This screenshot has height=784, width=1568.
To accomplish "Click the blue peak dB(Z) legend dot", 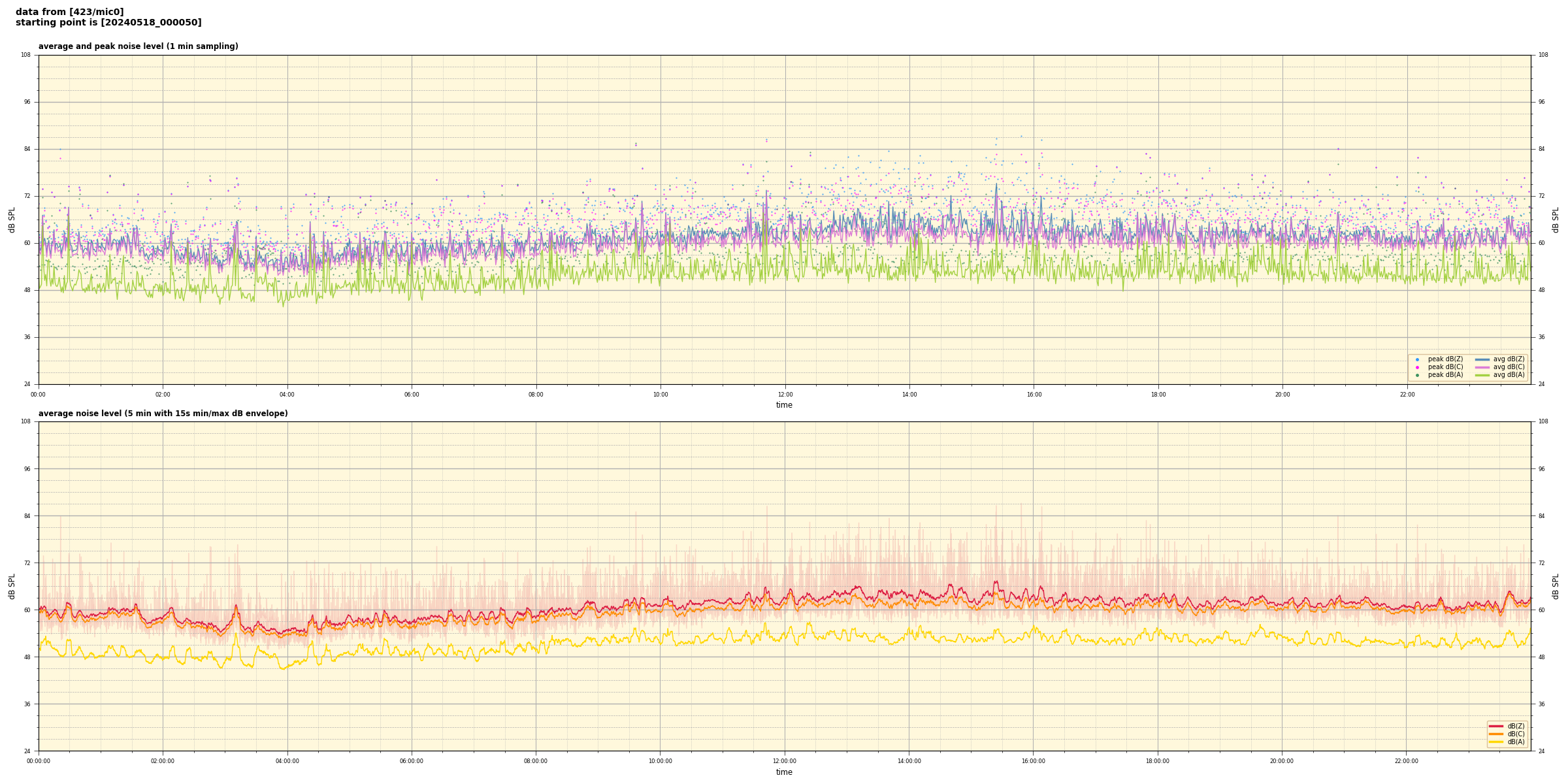I will 1417,359.
